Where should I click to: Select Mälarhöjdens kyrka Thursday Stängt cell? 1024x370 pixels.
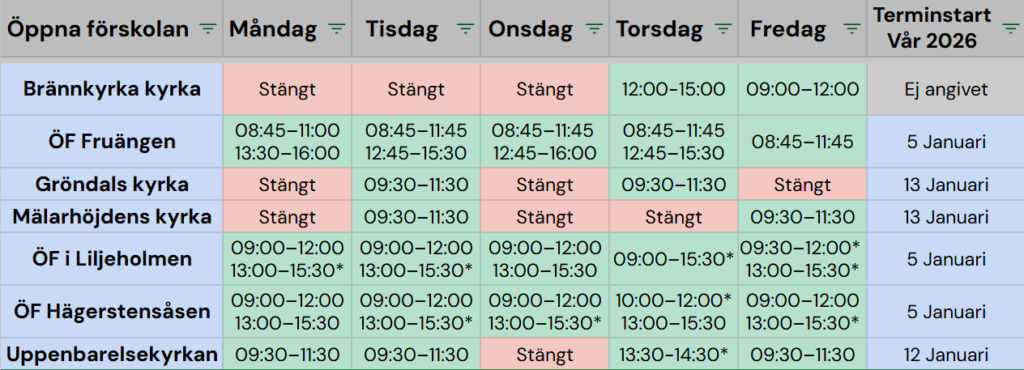point(674,217)
